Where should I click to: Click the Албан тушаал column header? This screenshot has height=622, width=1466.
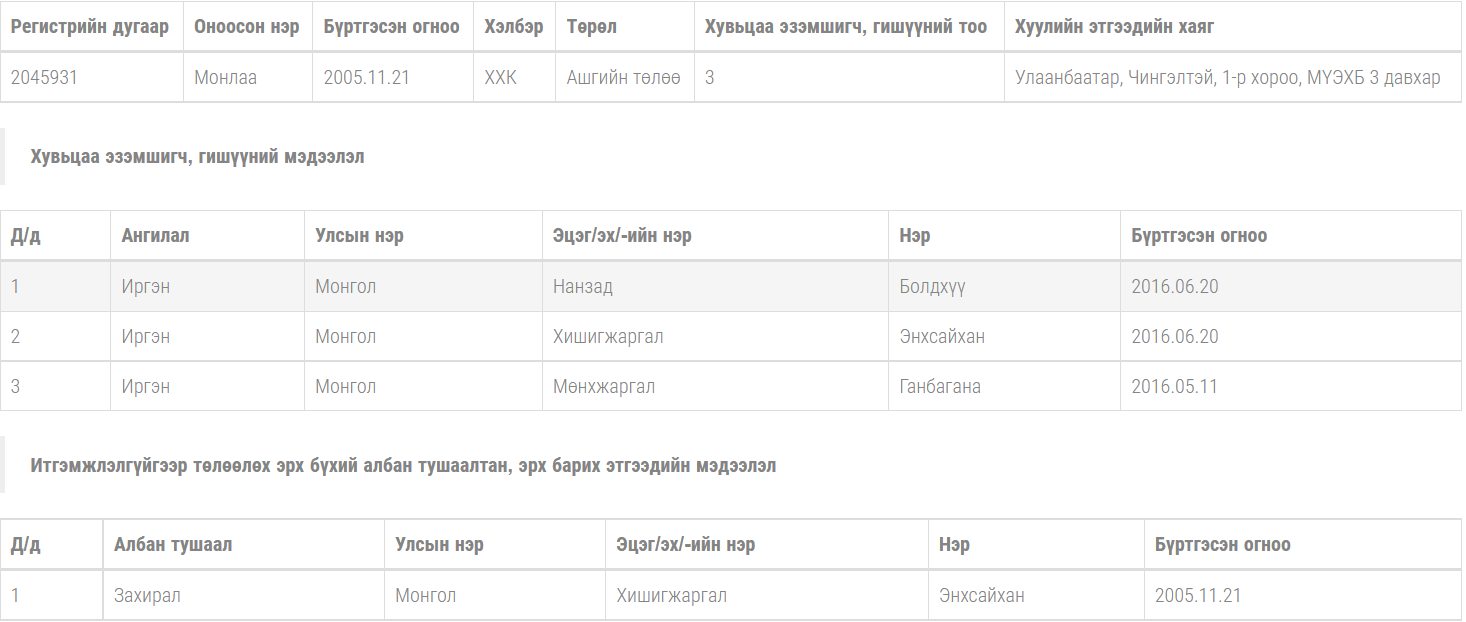click(x=173, y=545)
